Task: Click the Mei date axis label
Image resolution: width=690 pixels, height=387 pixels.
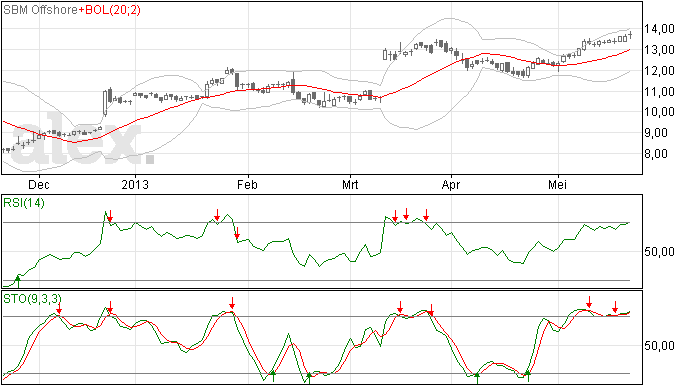Action: pyautogui.click(x=557, y=184)
